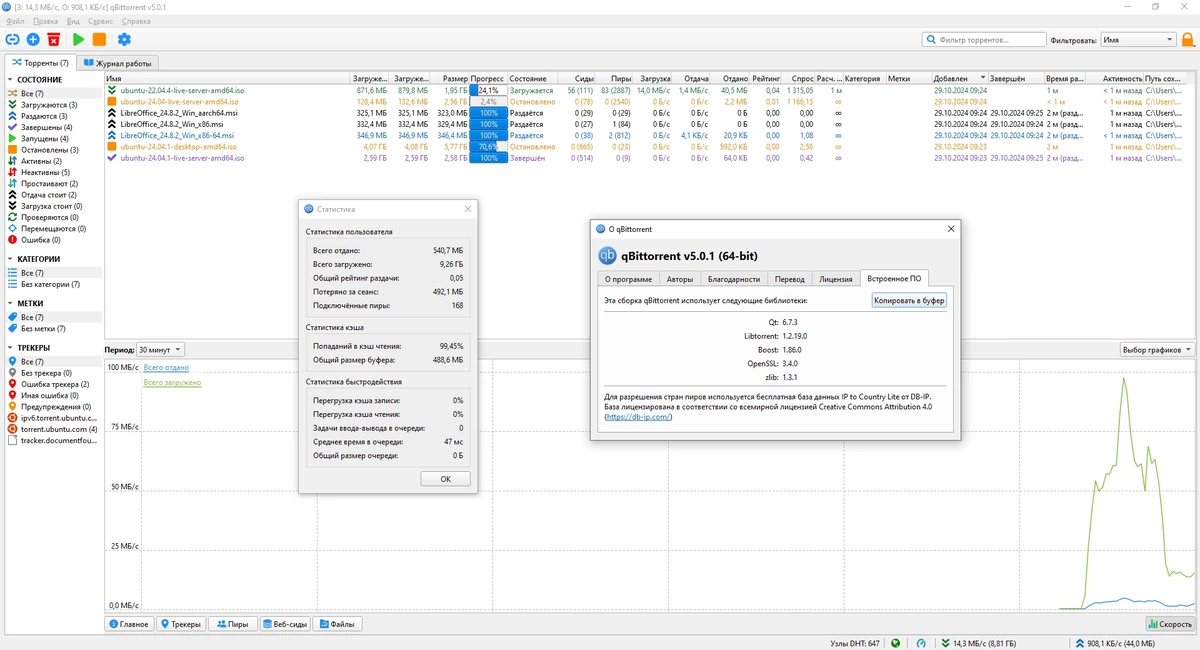Viewport: 1200px width, 650px height.
Task: Open the Файлы bottom panel tab
Action: coord(338,624)
